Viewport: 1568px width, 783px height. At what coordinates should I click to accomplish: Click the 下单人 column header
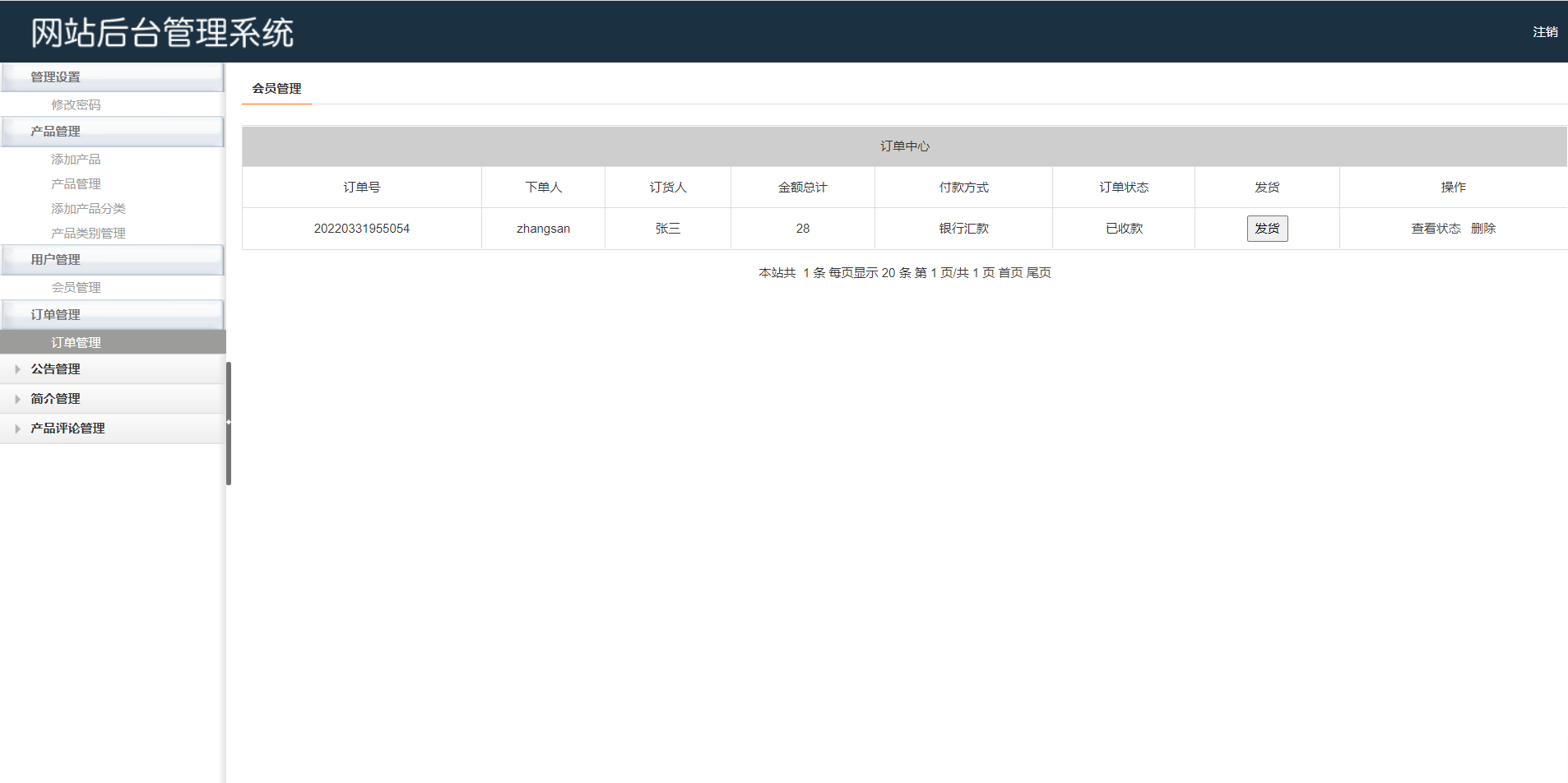click(543, 188)
